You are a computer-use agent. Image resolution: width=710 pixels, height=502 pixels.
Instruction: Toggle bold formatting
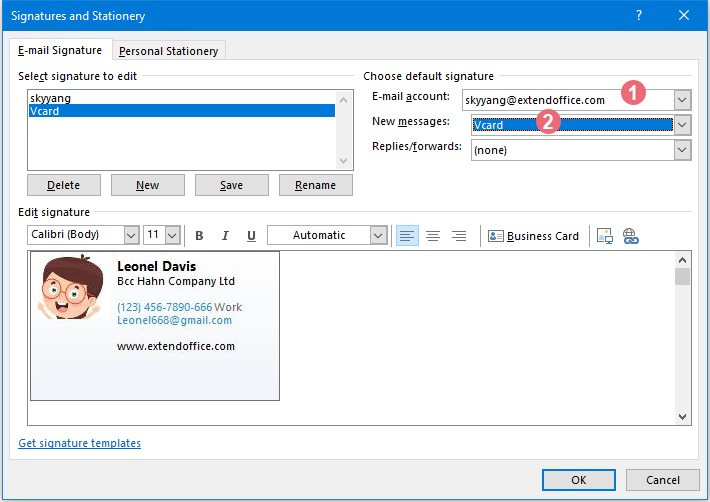coord(199,235)
